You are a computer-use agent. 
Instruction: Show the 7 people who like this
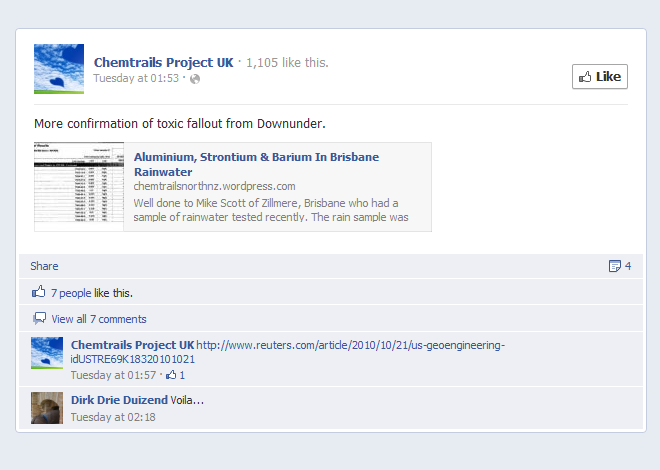pos(71,293)
